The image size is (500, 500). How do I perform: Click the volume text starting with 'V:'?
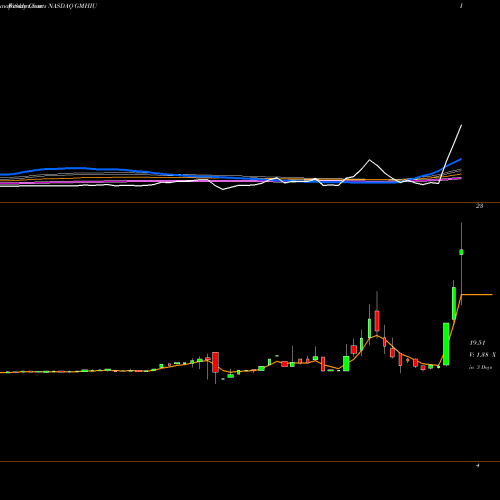tap(482, 355)
